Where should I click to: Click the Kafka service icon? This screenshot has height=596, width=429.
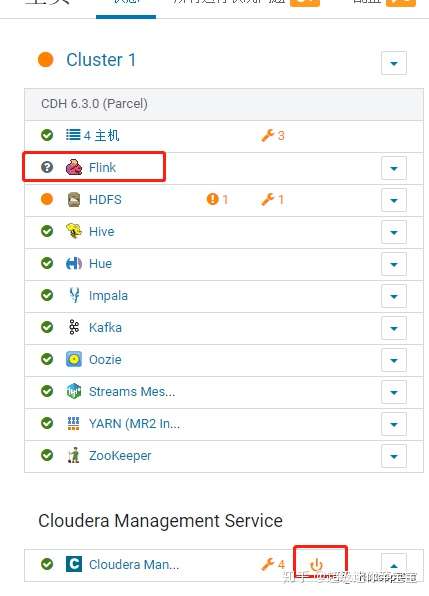[74, 327]
